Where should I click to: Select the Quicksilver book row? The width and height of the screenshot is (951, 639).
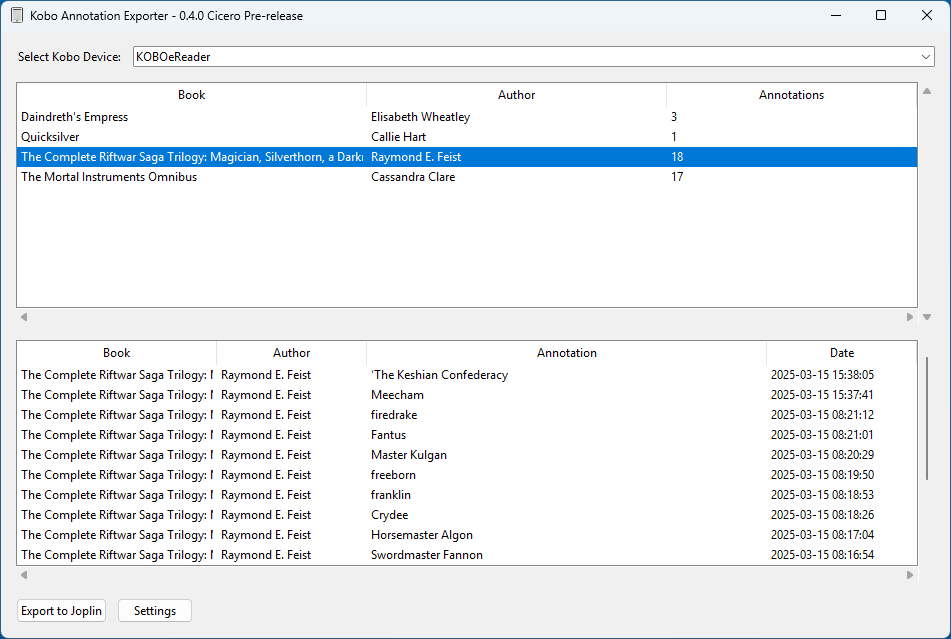tap(50, 137)
